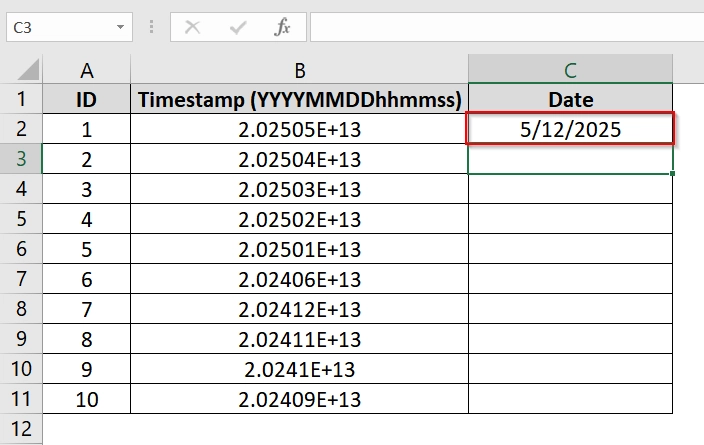
Task: Select empty Date cell beside 2.02501E+13
Action: click(570, 249)
